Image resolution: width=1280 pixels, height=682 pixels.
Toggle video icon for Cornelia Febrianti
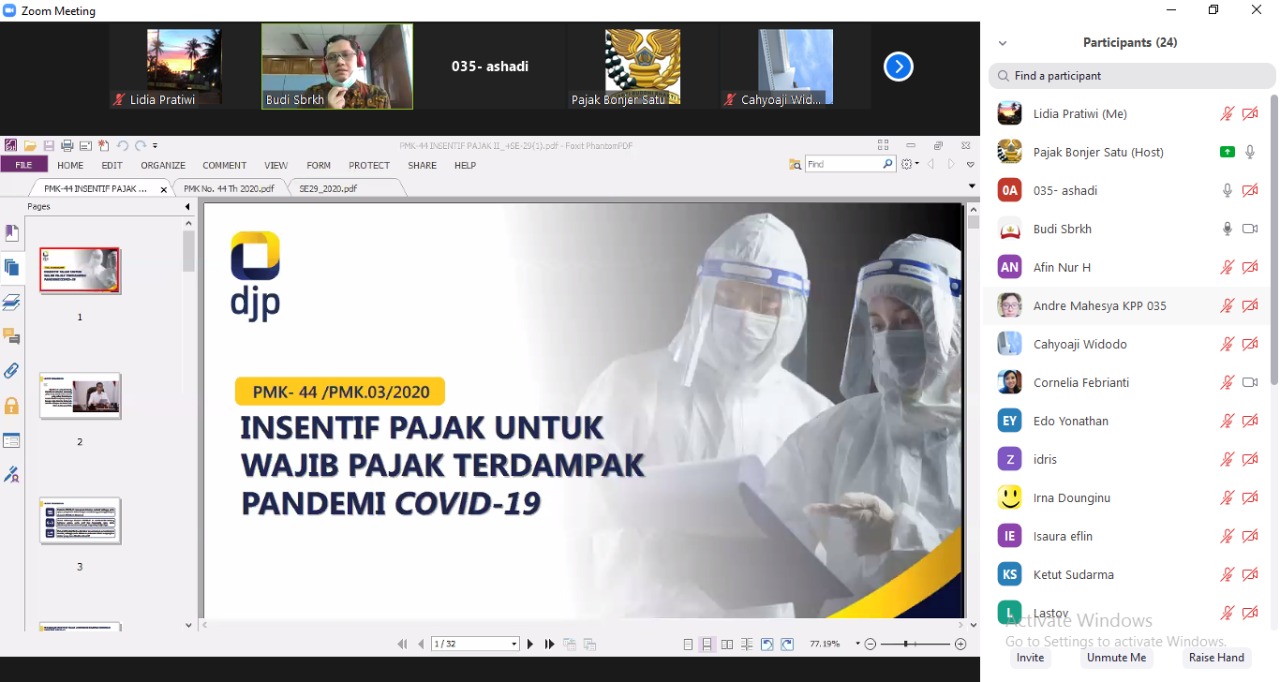pos(1250,383)
